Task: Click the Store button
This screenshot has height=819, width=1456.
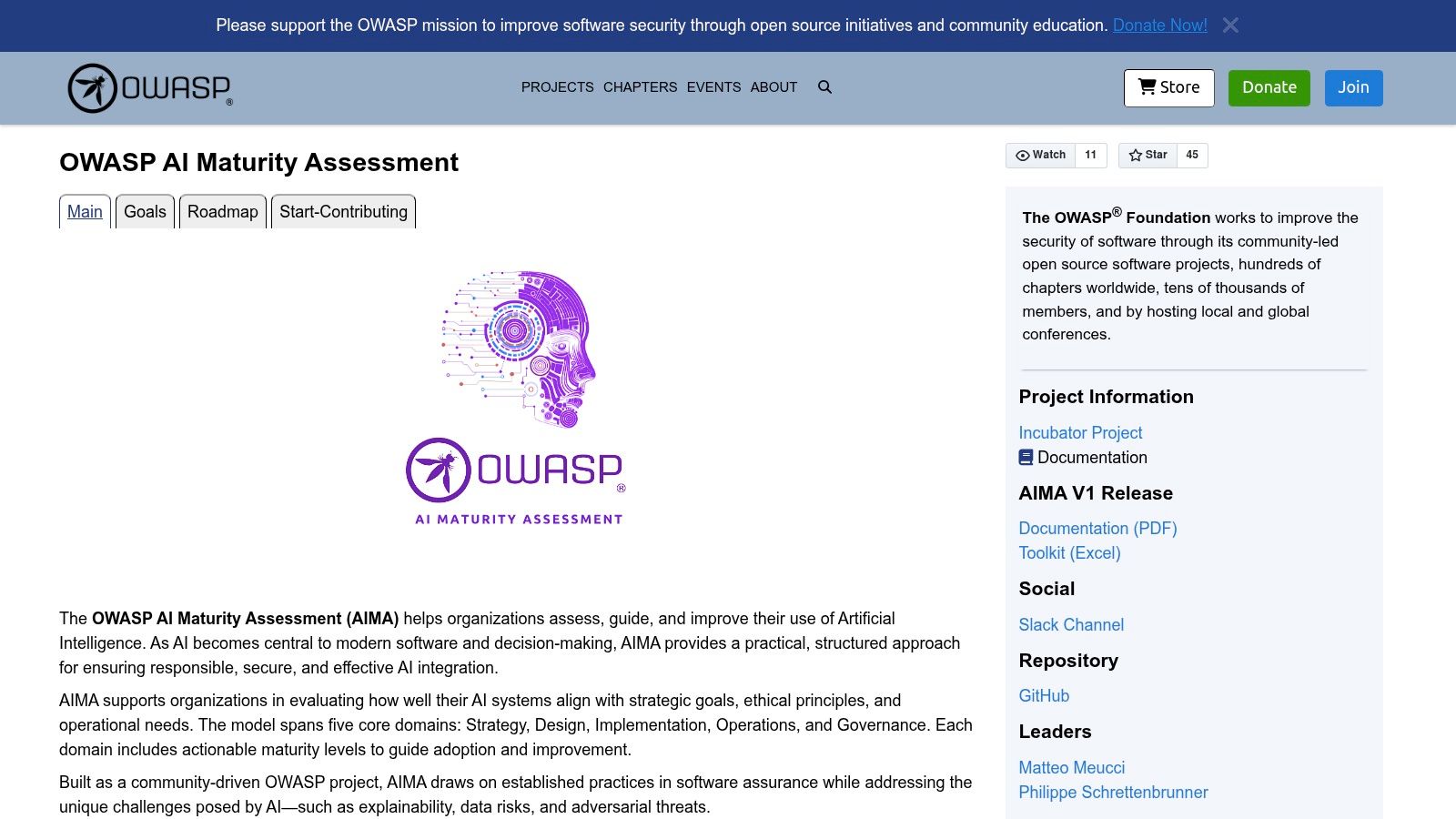Action: (x=1169, y=88)
